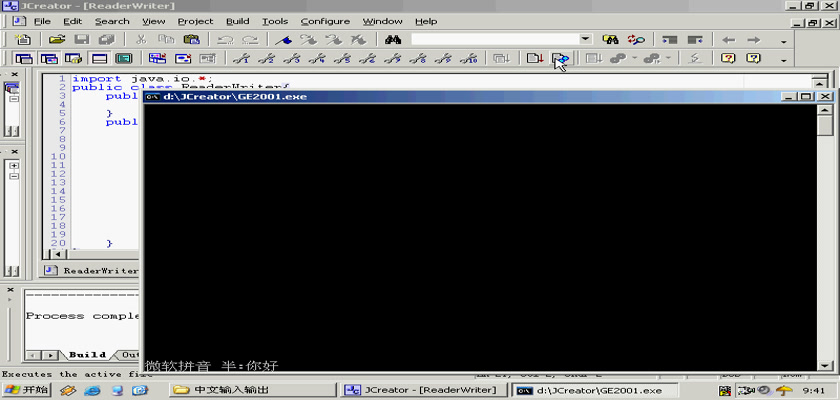
Task: Toggle the output window panel button
Action: (99, 58)
